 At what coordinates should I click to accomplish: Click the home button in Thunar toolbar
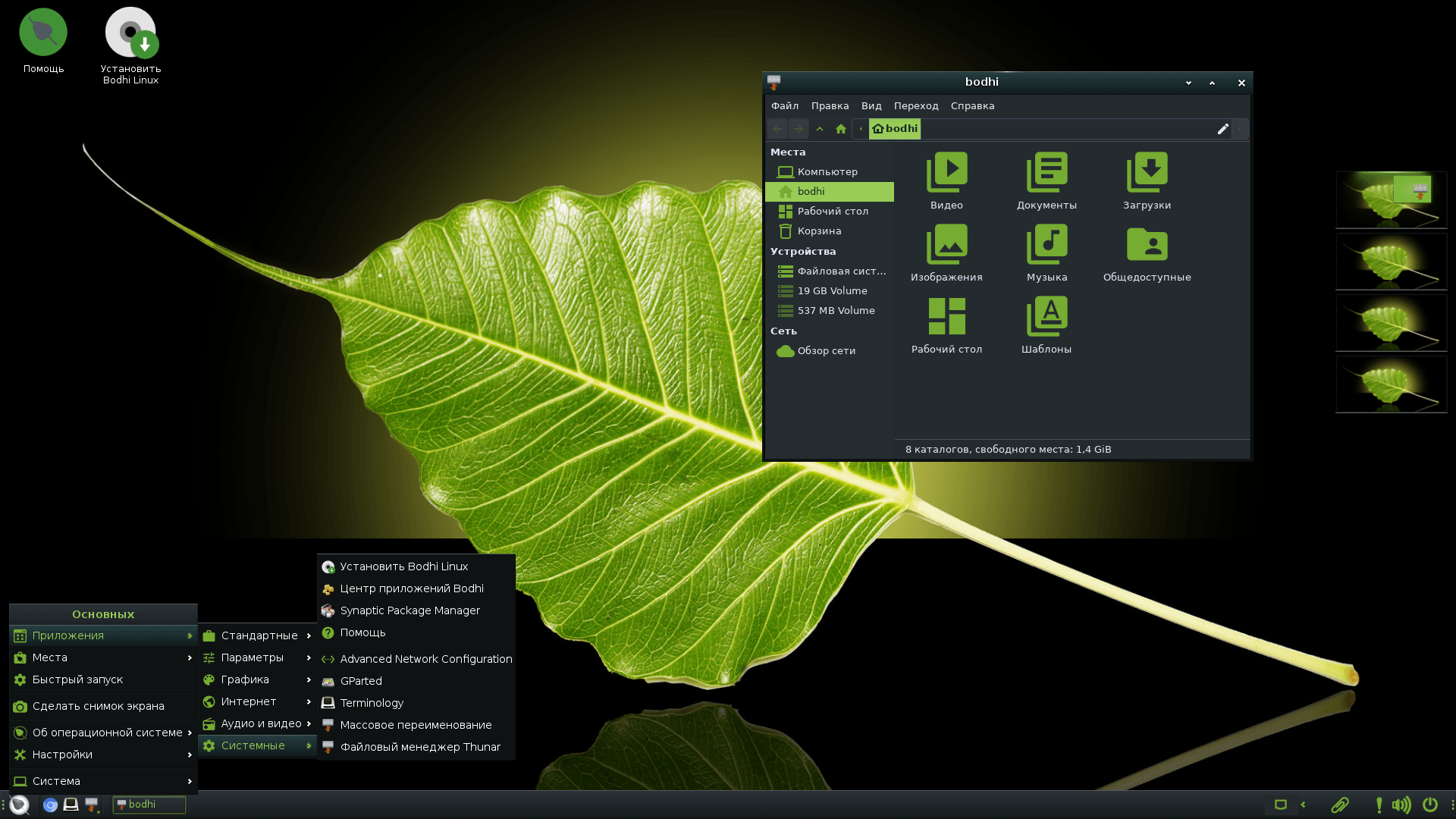pyautogui.click(x=840, y=129)
